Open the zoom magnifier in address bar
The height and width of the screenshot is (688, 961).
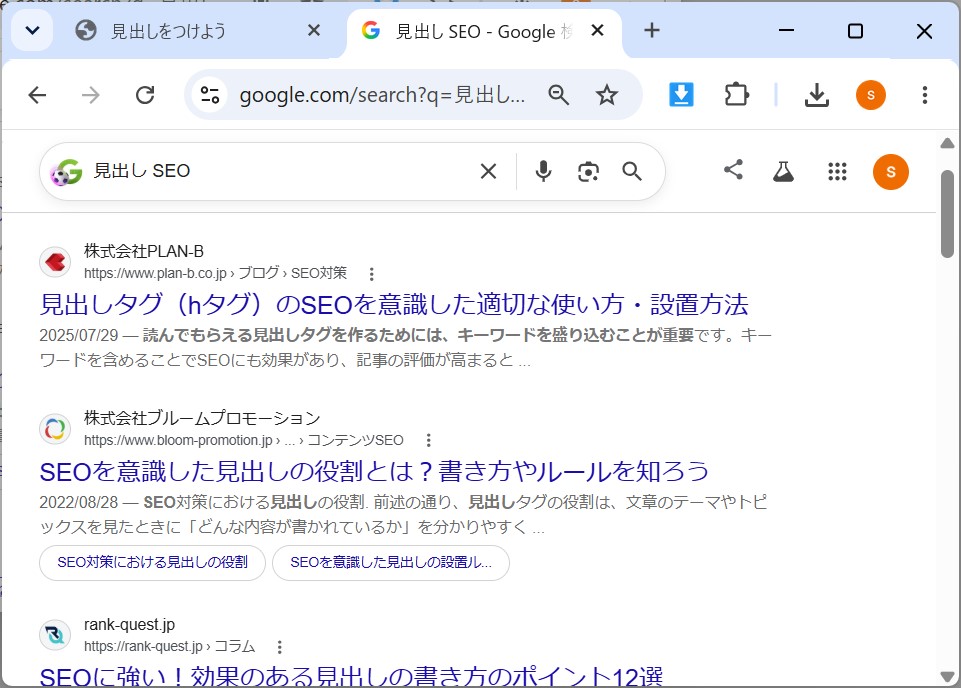tap(558, 95)
